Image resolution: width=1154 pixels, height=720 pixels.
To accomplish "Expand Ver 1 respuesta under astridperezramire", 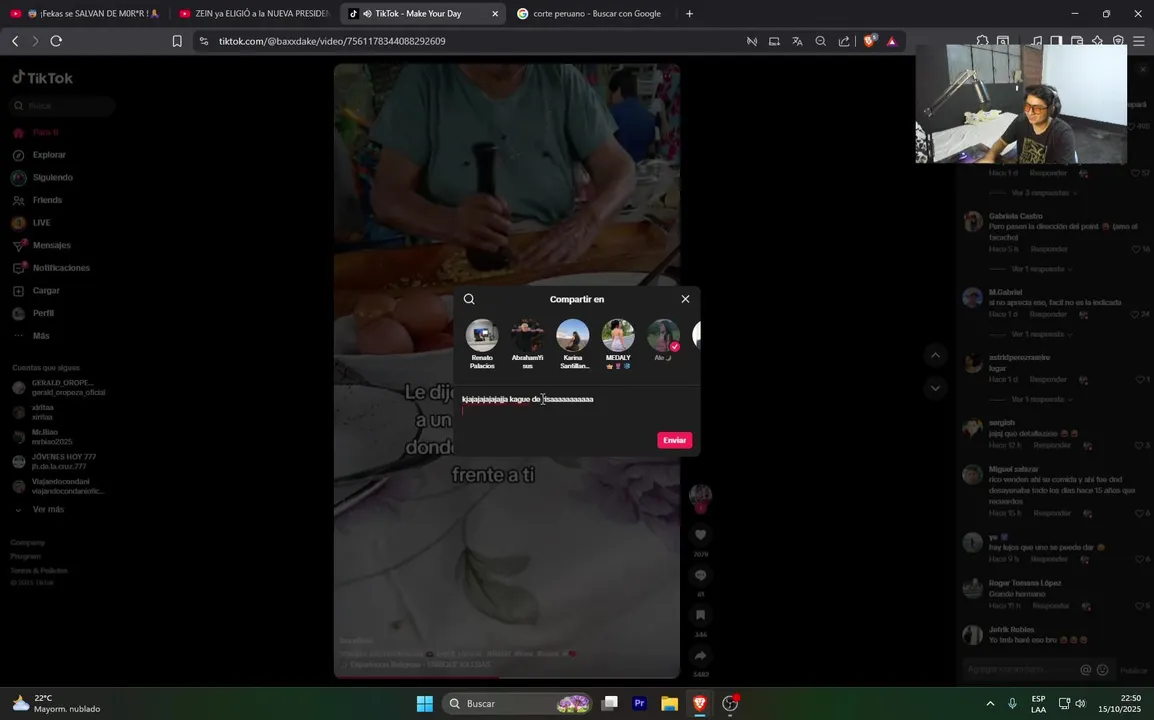I will point(1041,399).
